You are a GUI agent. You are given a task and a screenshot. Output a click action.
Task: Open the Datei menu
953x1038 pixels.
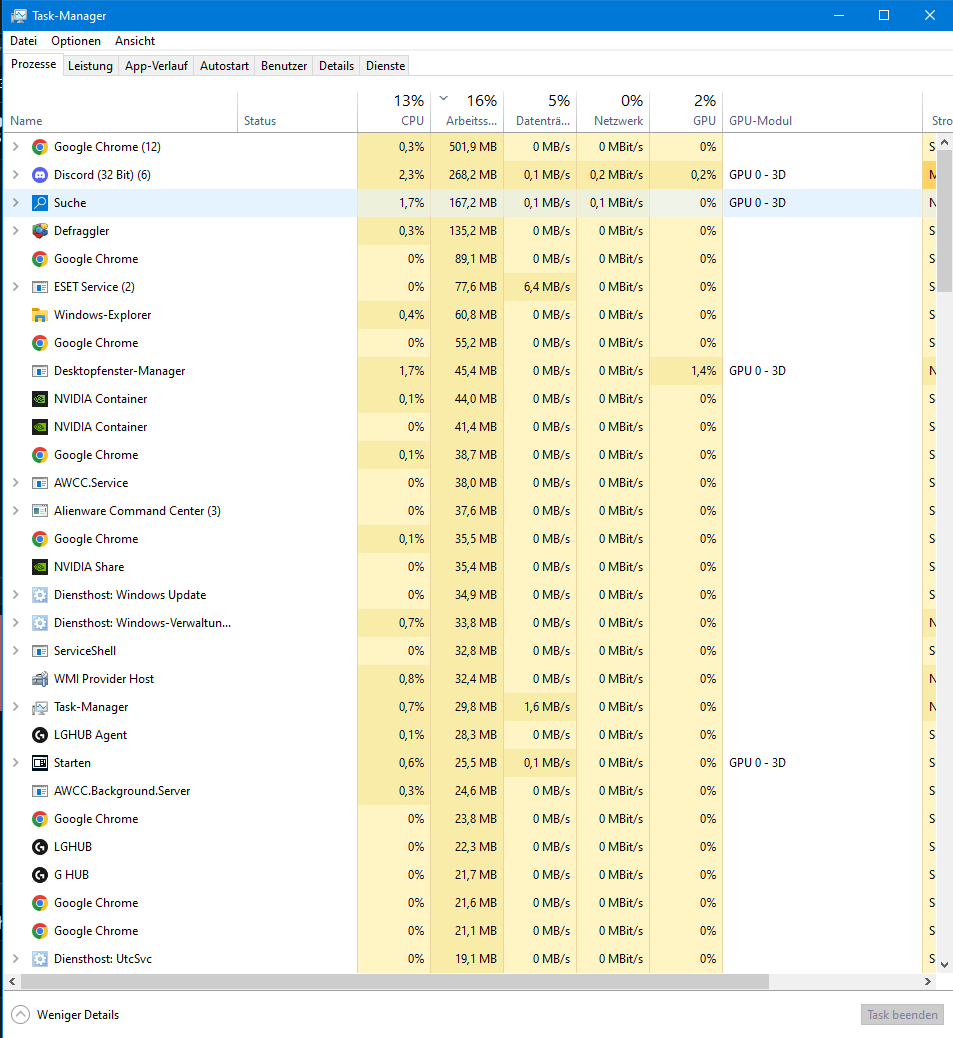click(23, 40)
